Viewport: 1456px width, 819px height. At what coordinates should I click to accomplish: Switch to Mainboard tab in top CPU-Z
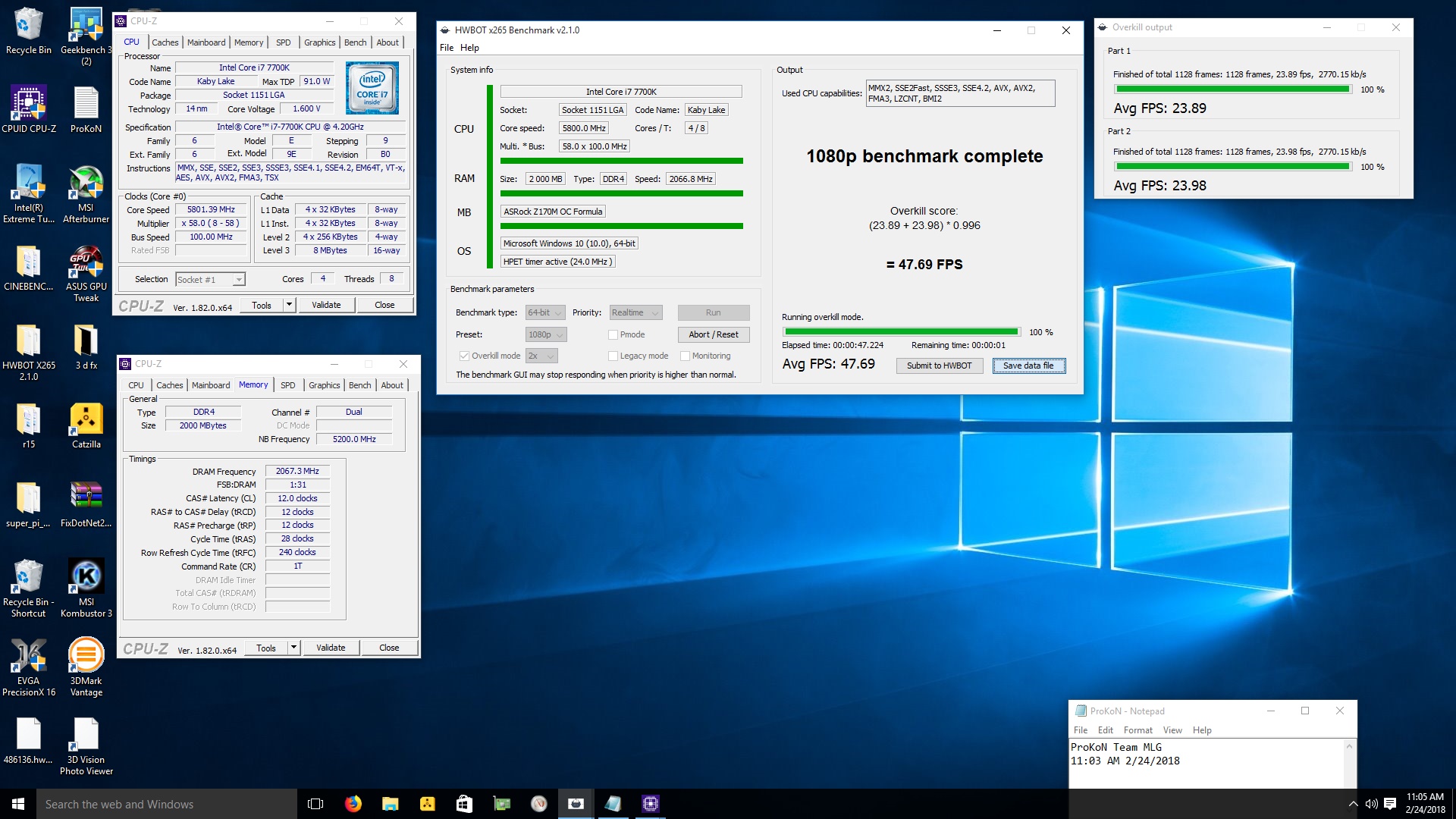[x=206, y=42]
